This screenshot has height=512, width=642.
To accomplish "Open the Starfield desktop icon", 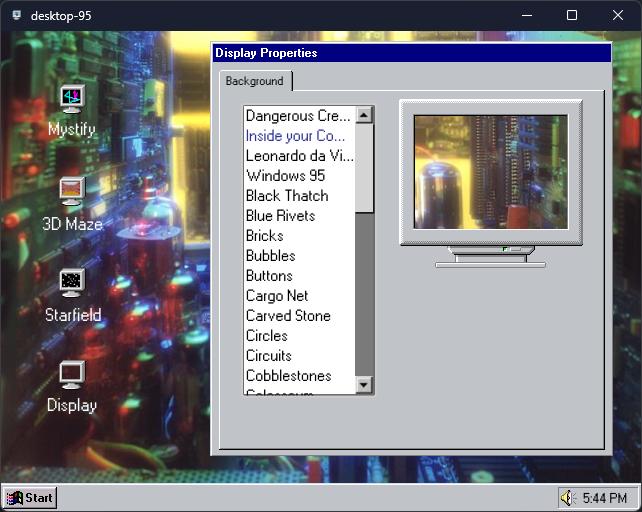I will click(x=72, y=296).
